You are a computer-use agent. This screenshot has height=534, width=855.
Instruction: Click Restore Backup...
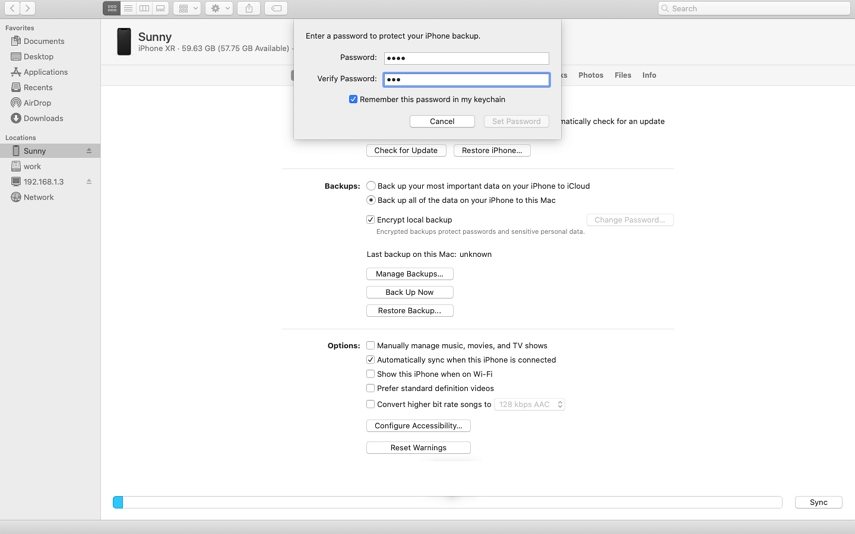pyautogui.click(x=410, y=310)
